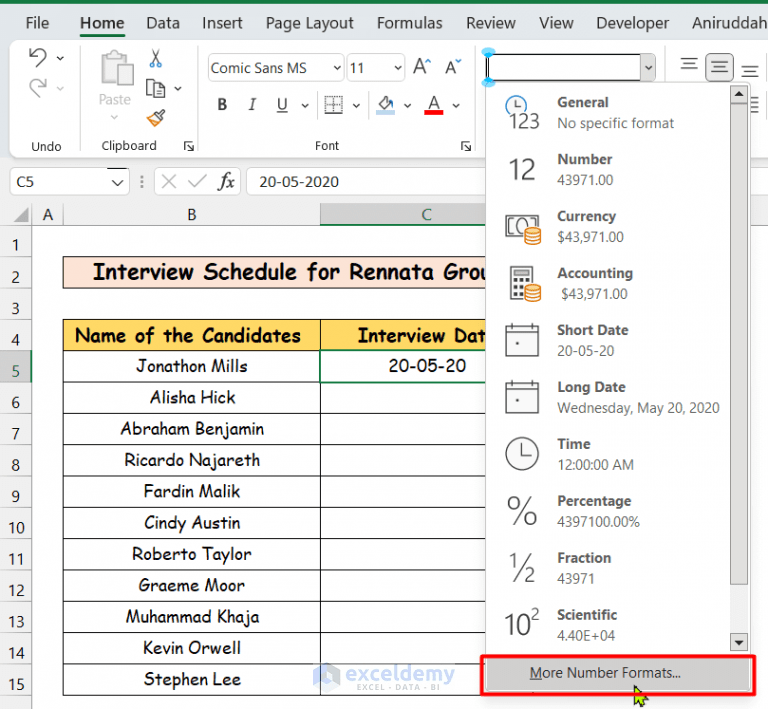Viewport: 768px width, 709px height.
Task: Choose the Number format option
Action: 608,170
